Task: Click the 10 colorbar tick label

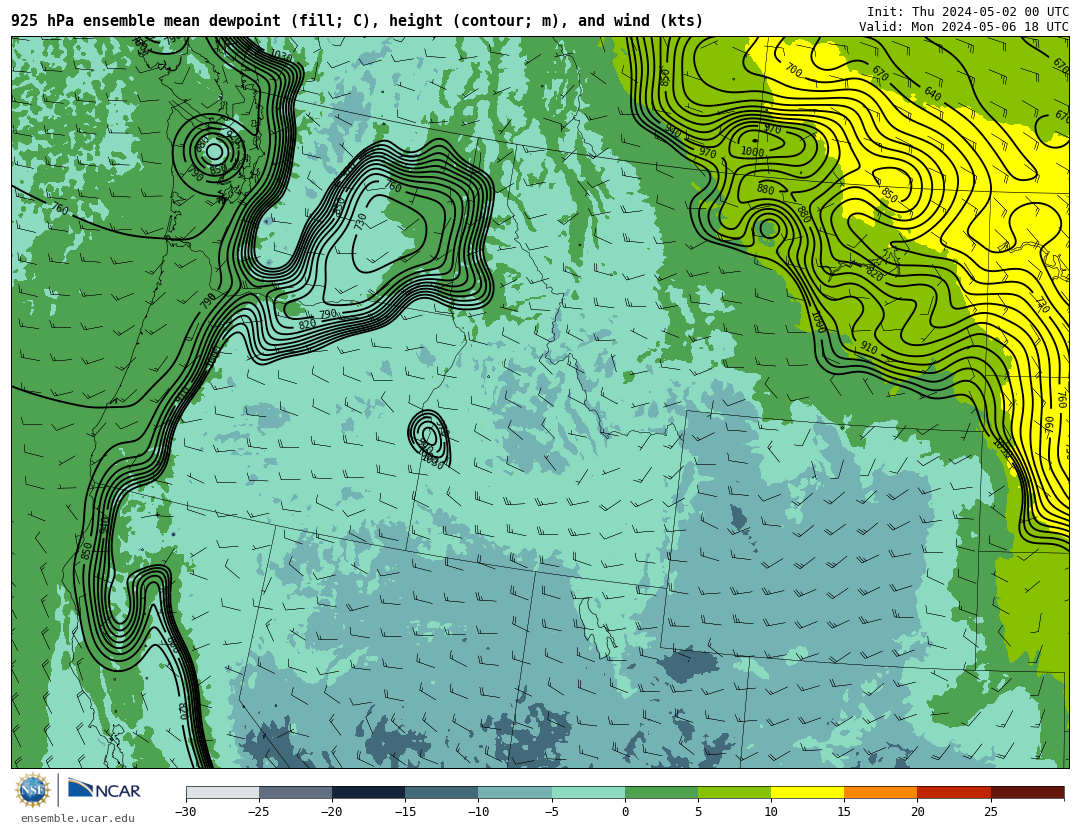Action: 771,812
